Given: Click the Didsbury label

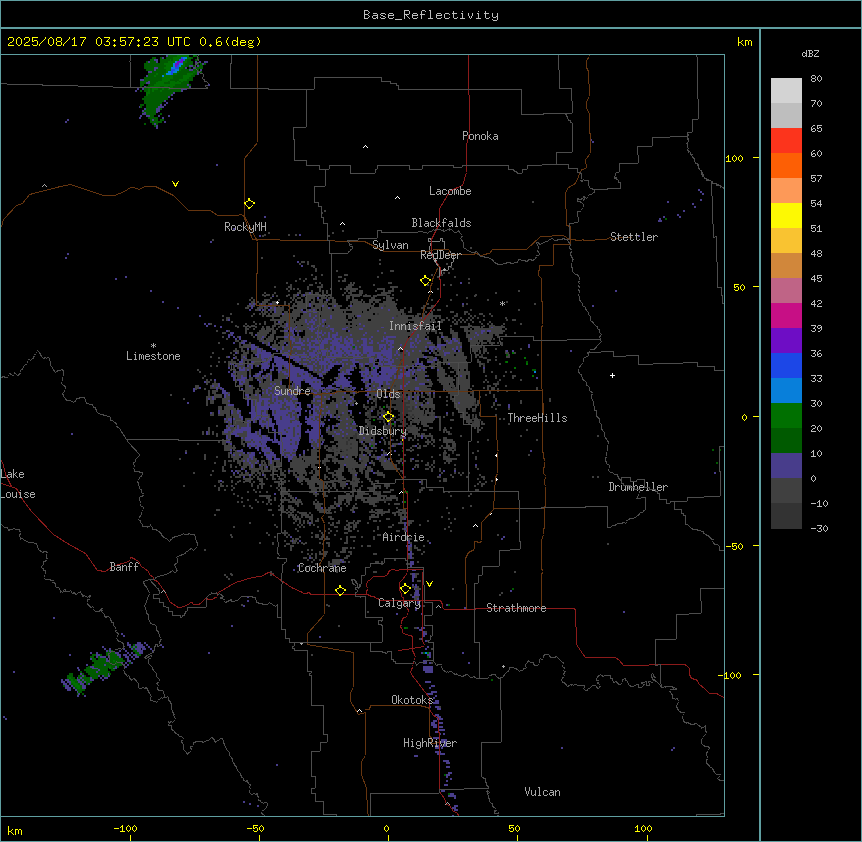Looking at the screenshot, I should coord(383,431).
